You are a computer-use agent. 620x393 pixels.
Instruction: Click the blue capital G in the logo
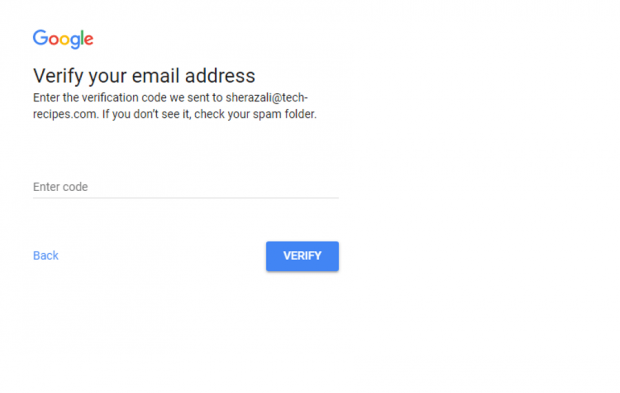40,38
